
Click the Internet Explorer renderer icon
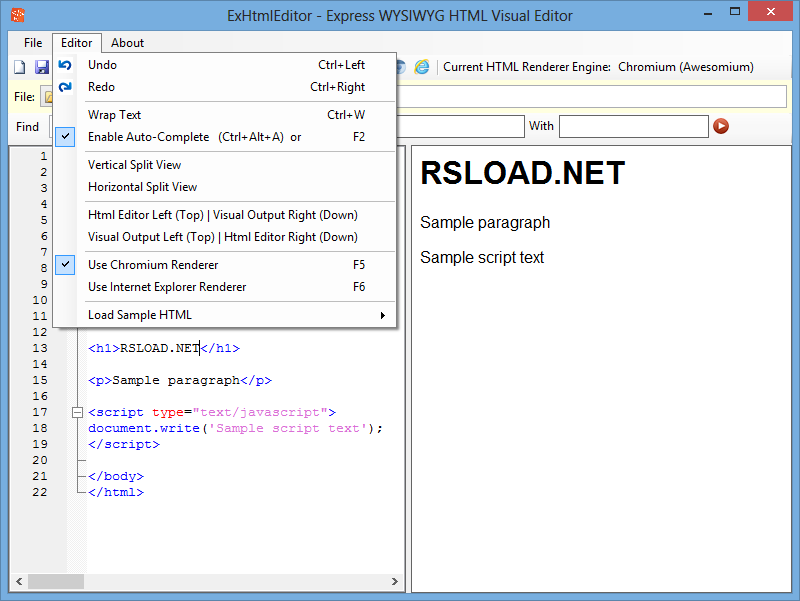coord(422,67)
